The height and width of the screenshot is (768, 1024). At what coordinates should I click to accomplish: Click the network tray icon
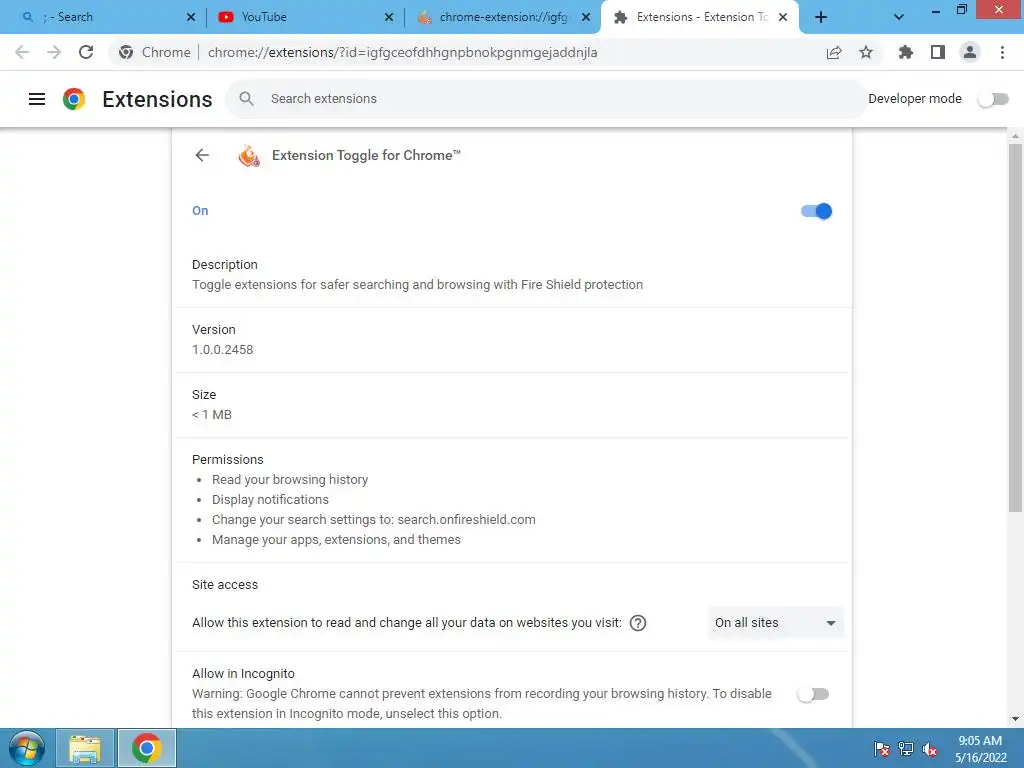[906, 749]
